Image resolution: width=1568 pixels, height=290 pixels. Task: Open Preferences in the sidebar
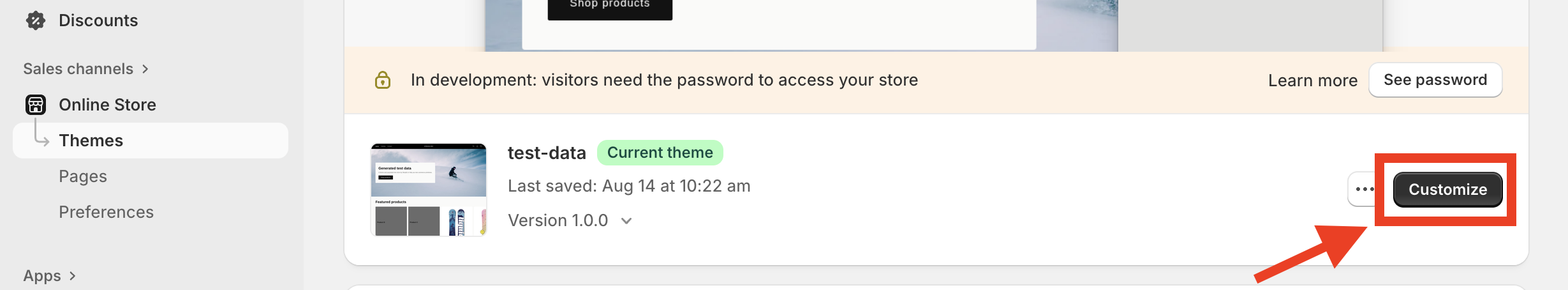(106, 212)
